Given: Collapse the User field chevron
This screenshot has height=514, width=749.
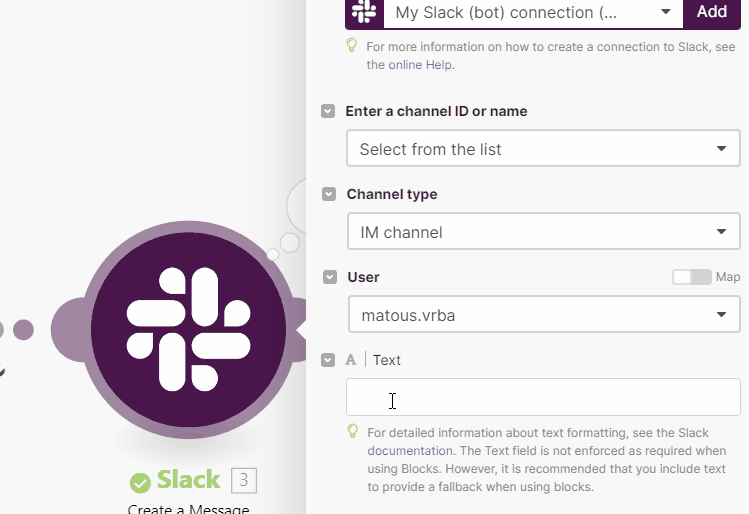Looking at the screenshot, I should 330,277.
